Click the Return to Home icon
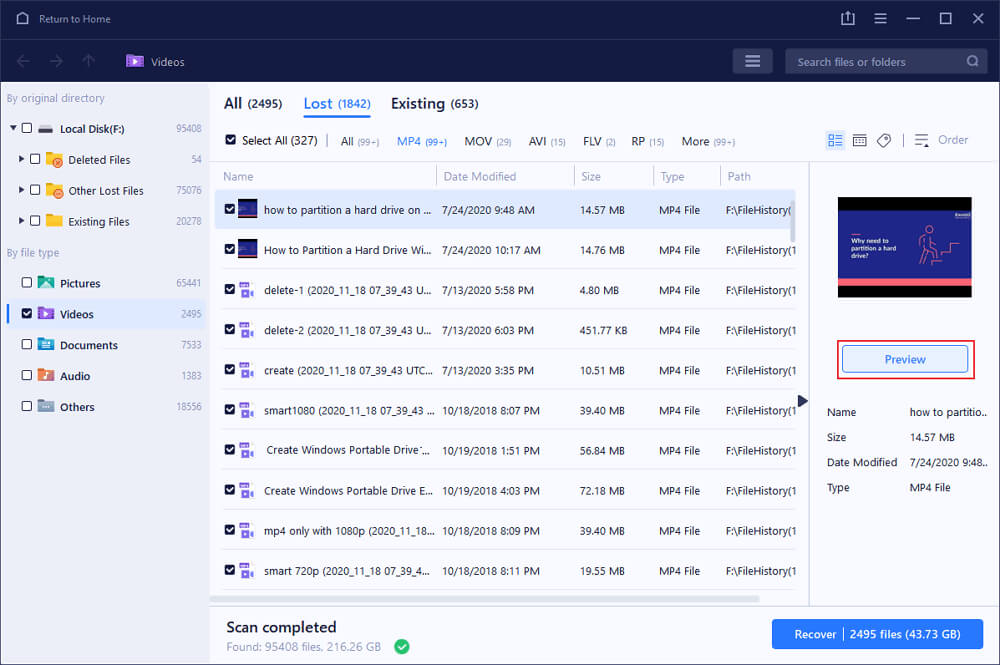The width and height of the screenshot is (1000, 665). click(x=20, y=19)
